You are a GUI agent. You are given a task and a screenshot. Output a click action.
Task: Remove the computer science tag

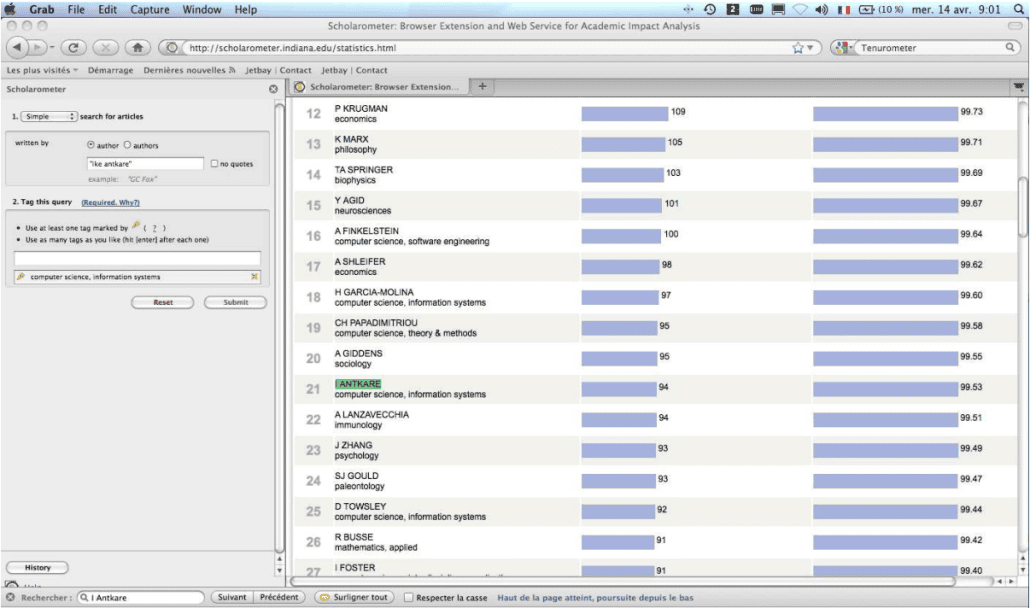(254, 276)
